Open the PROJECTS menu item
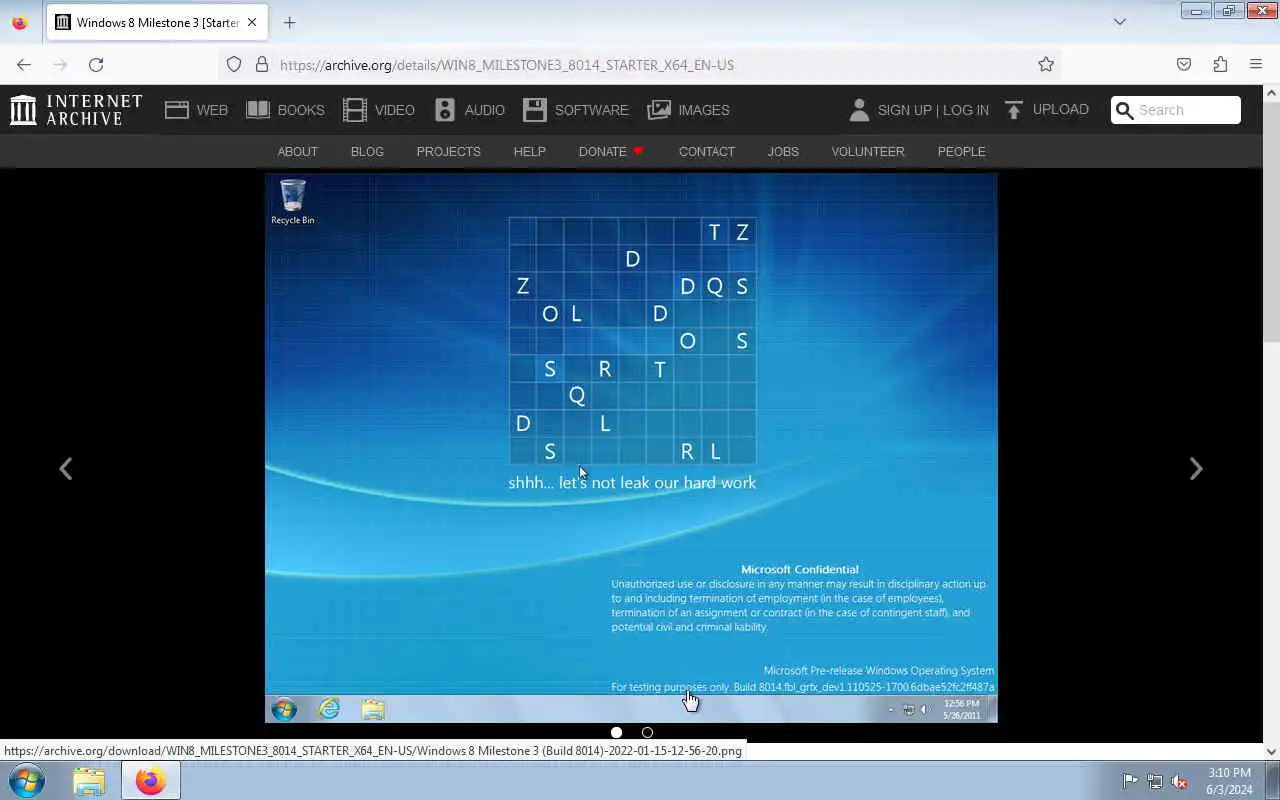1280x800 pixels. (448, 151)
